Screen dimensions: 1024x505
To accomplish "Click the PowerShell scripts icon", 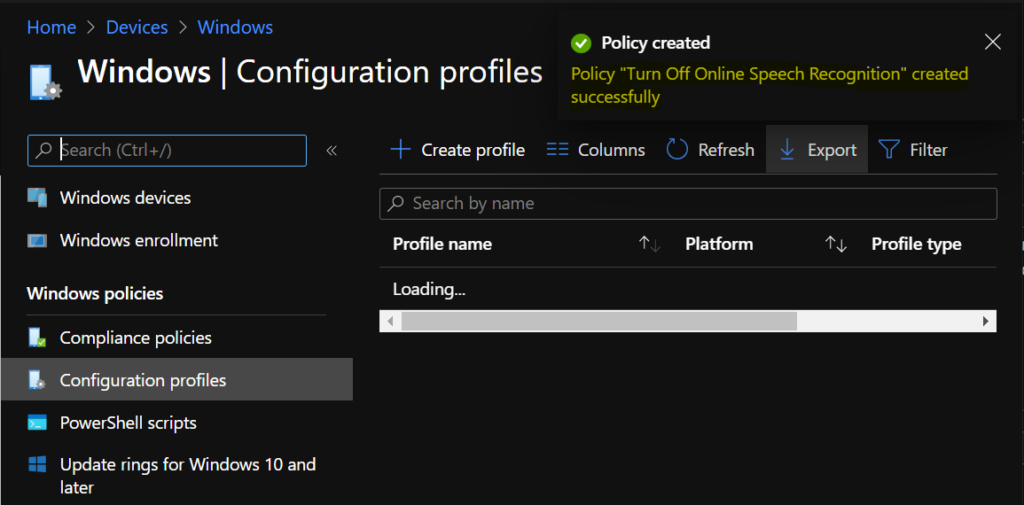I will [x=37, y=423].
